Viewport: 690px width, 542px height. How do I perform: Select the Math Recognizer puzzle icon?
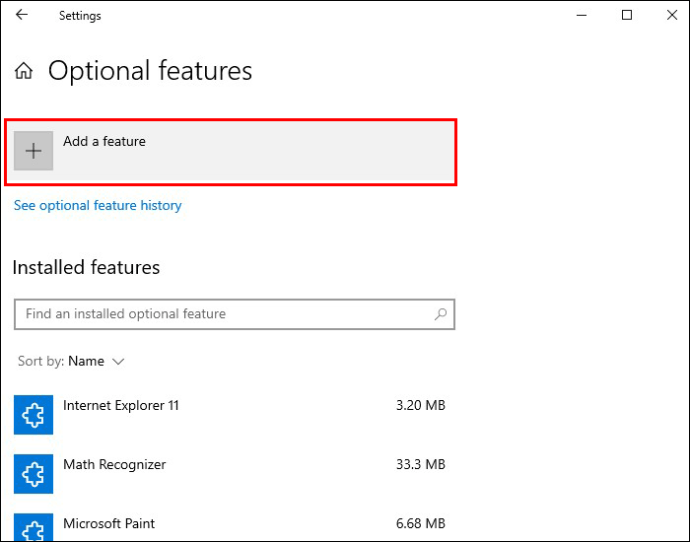pos(33,473)
